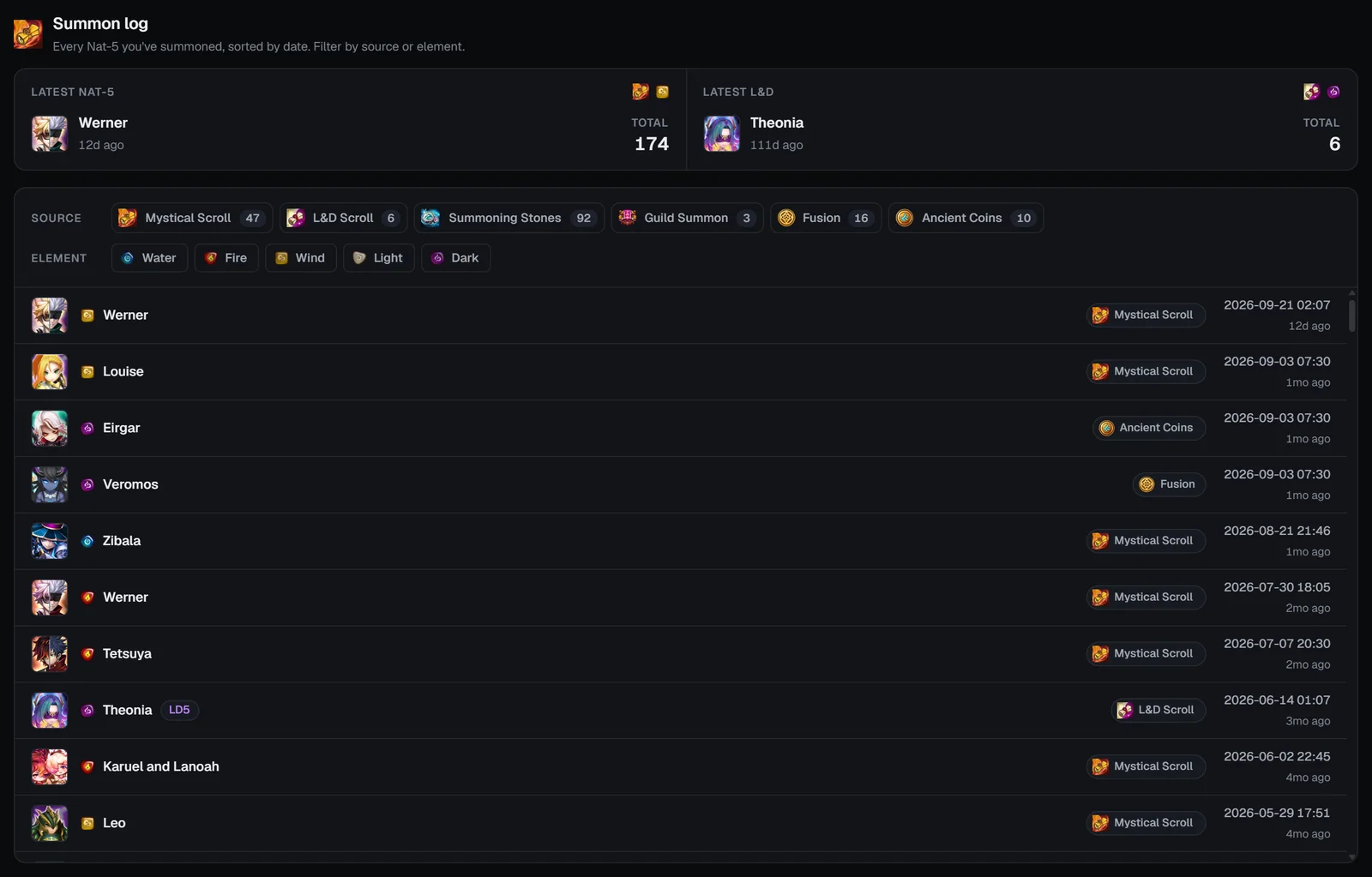This screenshot has height=877, width=1372.
Task: Click Veromos portrait in log list
Action: click(50, 484)
